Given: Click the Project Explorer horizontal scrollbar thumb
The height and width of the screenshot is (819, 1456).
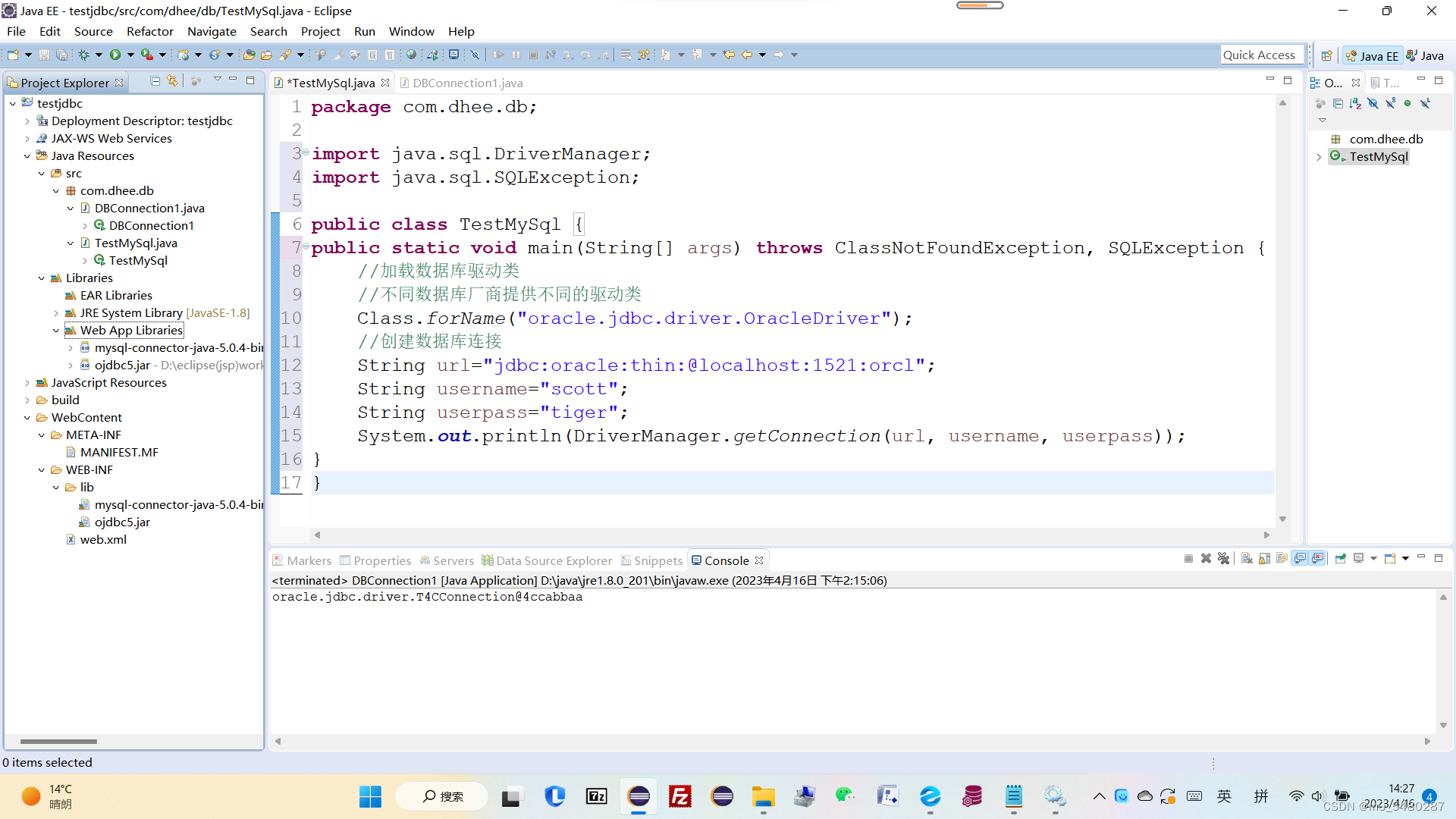Looking at the screenshot, I should point(58,742).
